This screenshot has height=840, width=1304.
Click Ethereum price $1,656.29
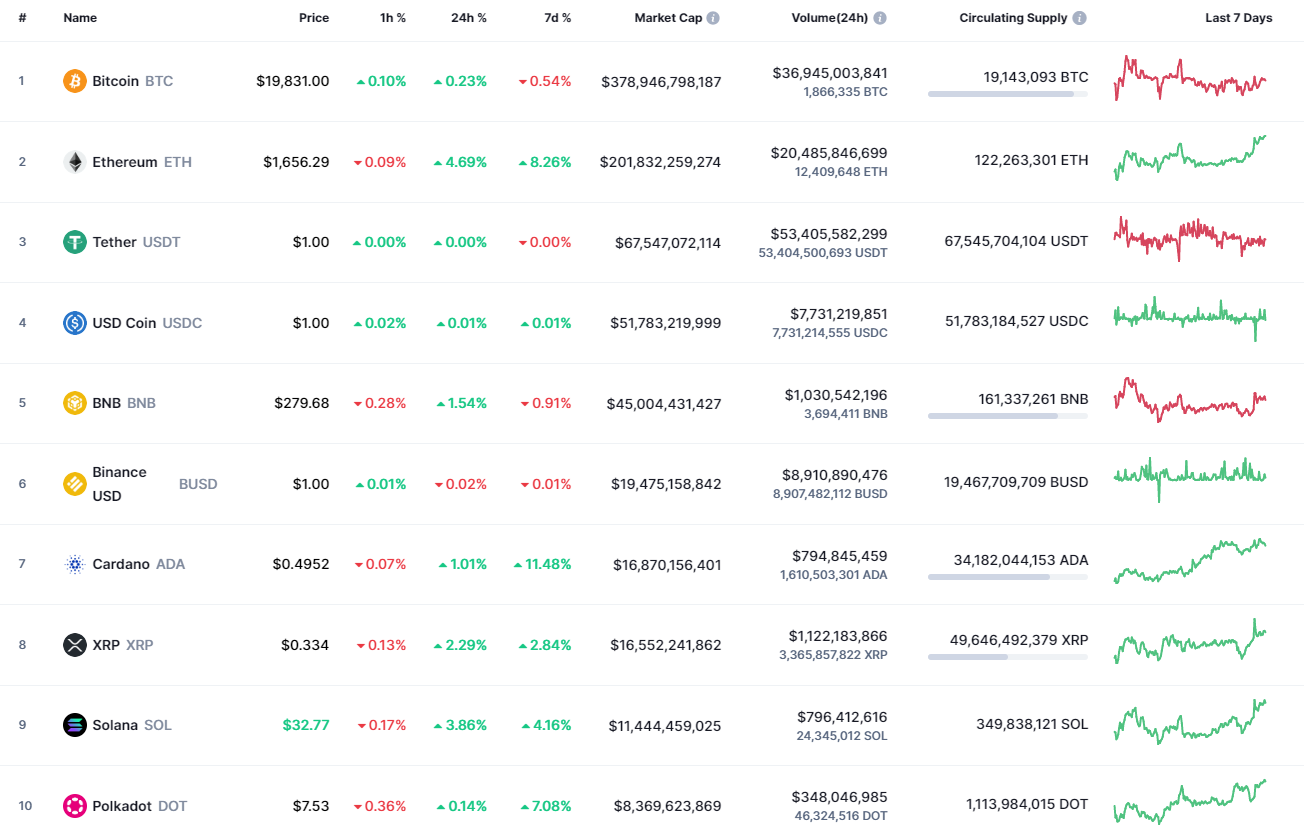(296, 162)
